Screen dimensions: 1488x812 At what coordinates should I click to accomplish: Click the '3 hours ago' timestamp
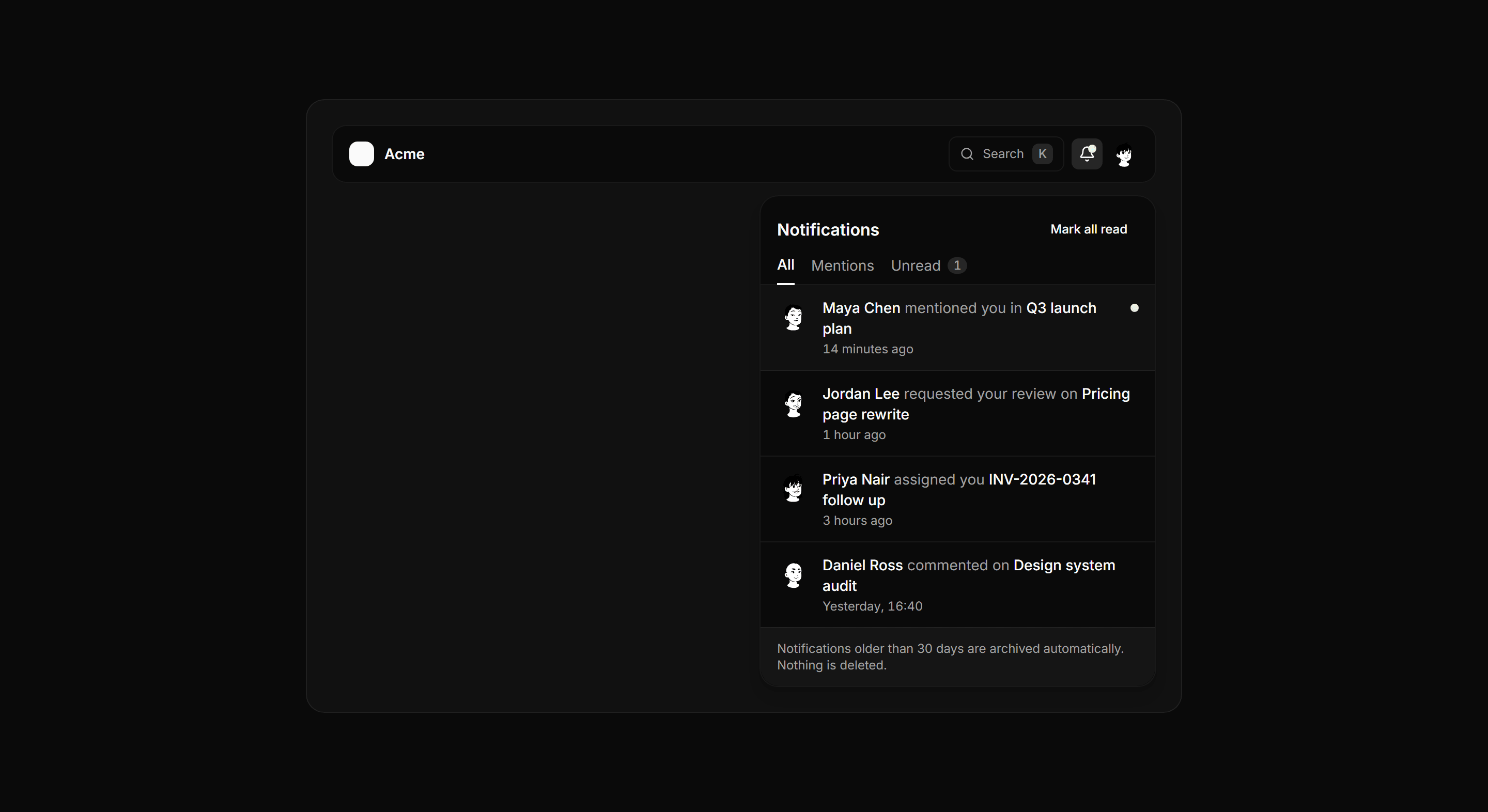coord(857,520)
